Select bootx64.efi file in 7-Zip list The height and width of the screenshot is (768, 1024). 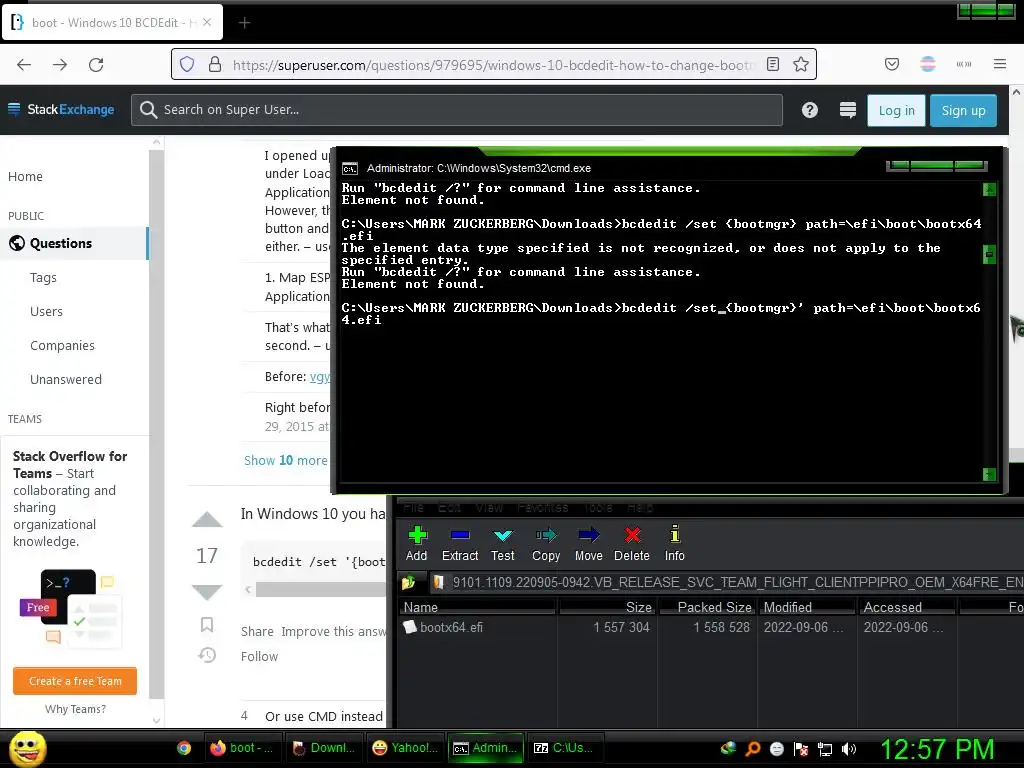click(x=451, y=627)
